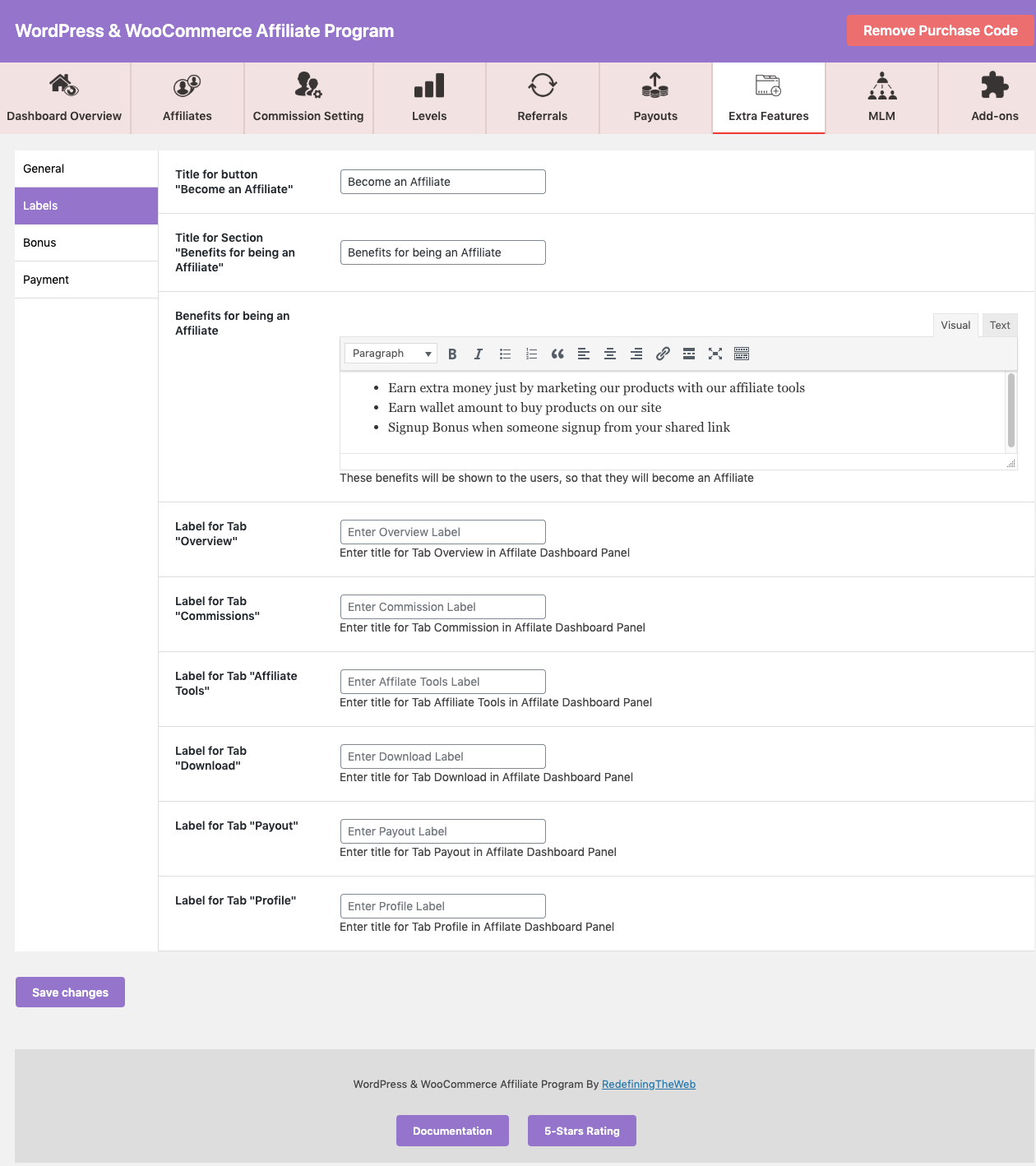1036x1166 pixels.
Task: Click the Referrals refresh-arrows icon
Action: 543,85
